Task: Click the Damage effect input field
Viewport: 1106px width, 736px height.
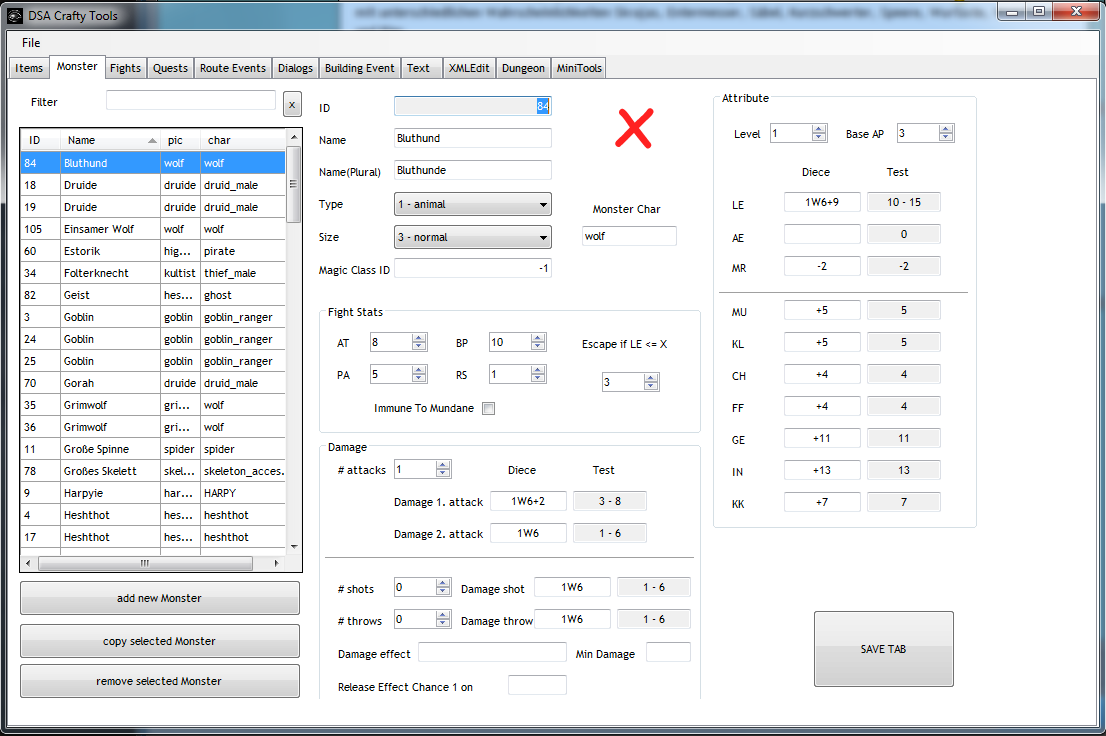Action: pyautogui.click(x=492, y=653)
